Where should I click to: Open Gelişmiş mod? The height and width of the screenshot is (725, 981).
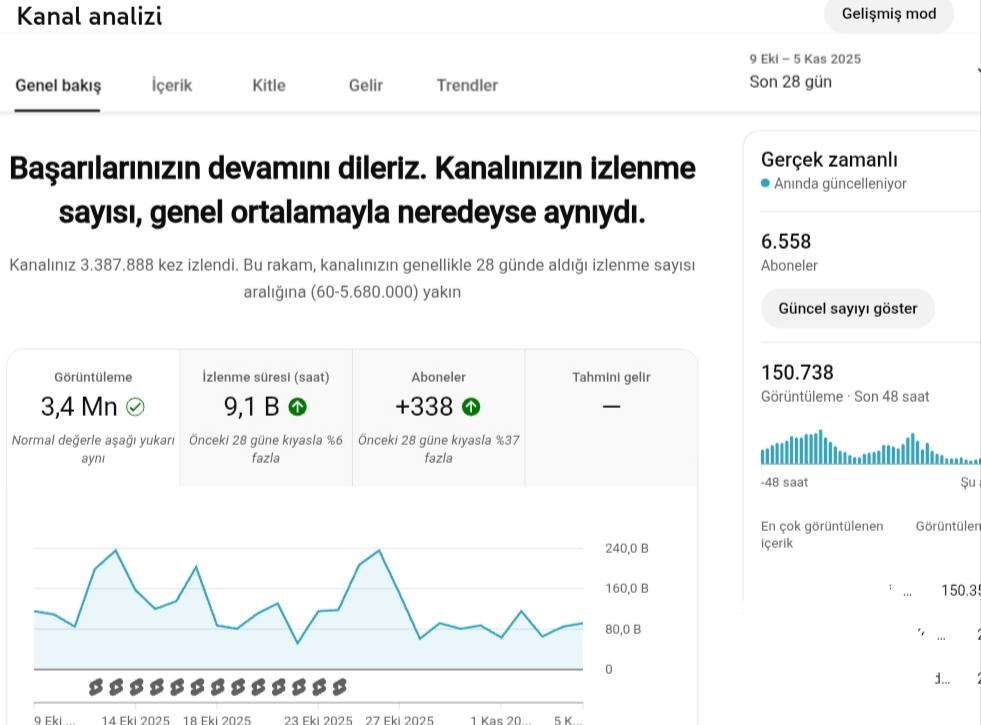(889, 14)
